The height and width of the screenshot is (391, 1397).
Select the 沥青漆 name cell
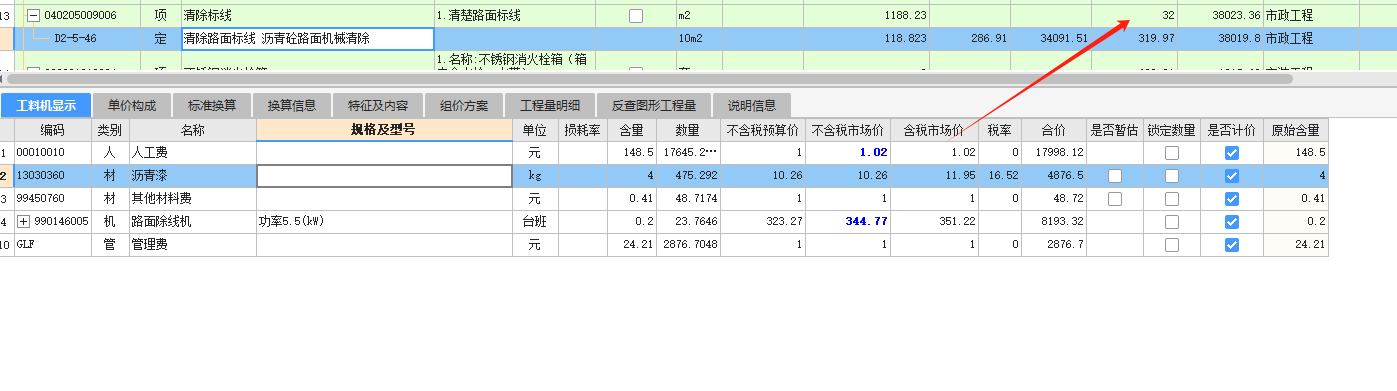(x=193, y=176)
